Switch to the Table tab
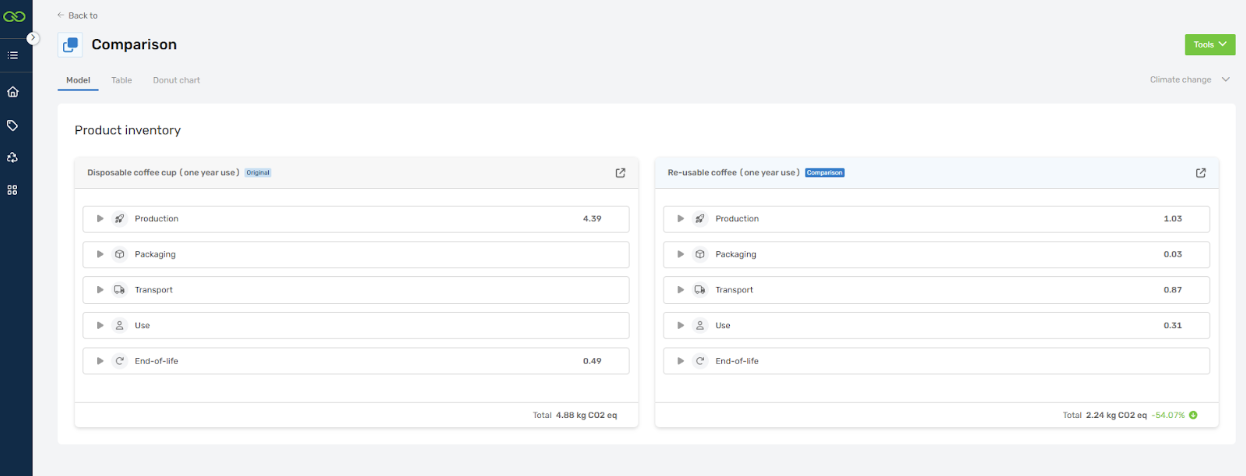 (121, 80)
